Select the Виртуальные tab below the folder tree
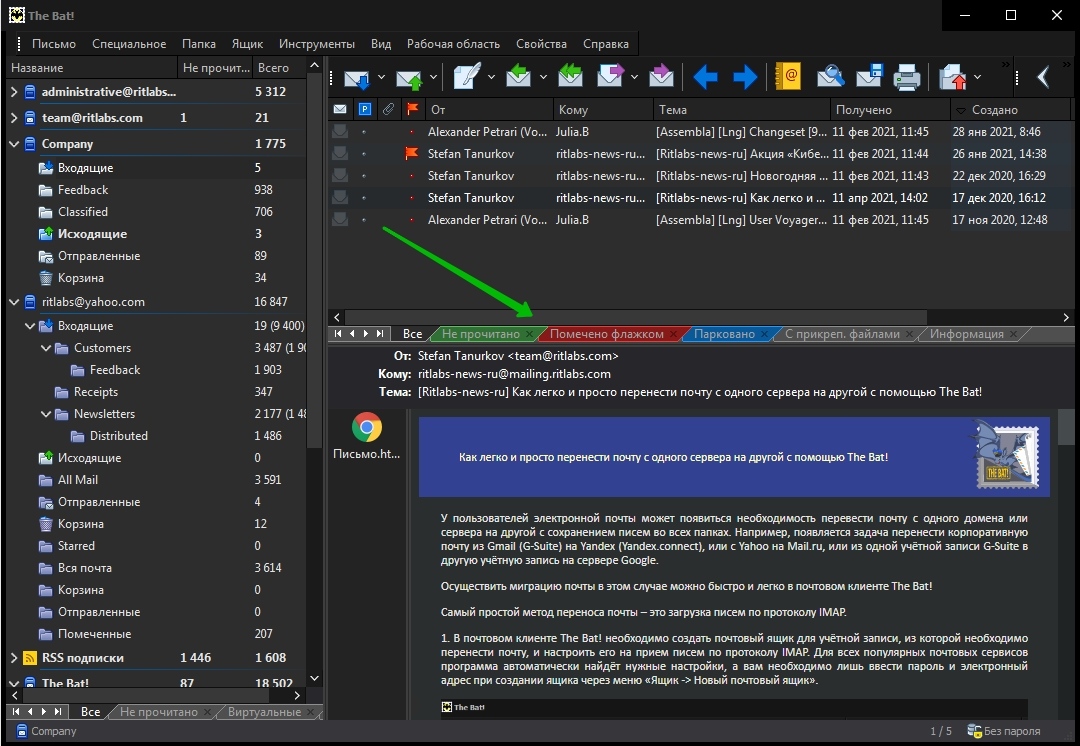This screenshot has height=746, width=1080. pyautogui.click(x=264, y=712)
